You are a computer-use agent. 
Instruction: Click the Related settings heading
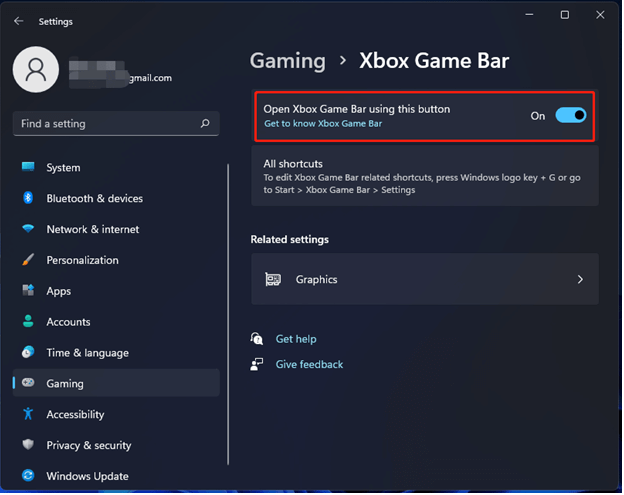click(289, 240)
